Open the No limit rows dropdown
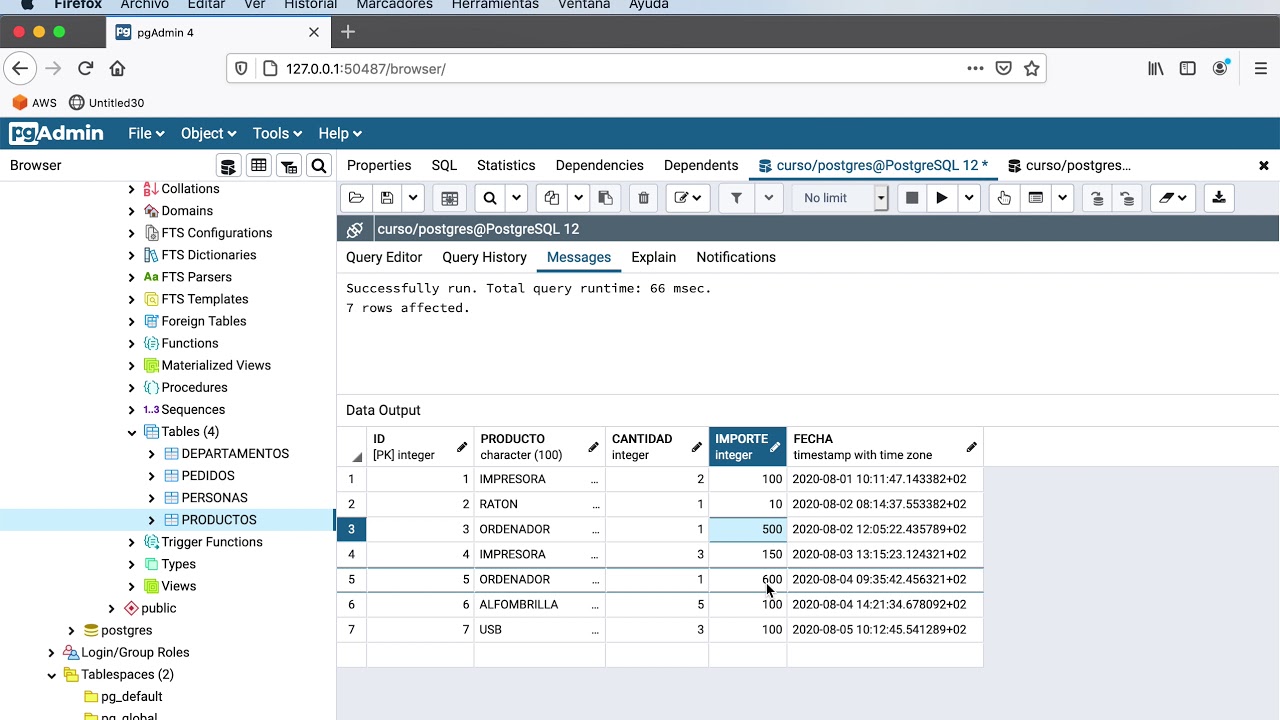 tap(841, 198)
